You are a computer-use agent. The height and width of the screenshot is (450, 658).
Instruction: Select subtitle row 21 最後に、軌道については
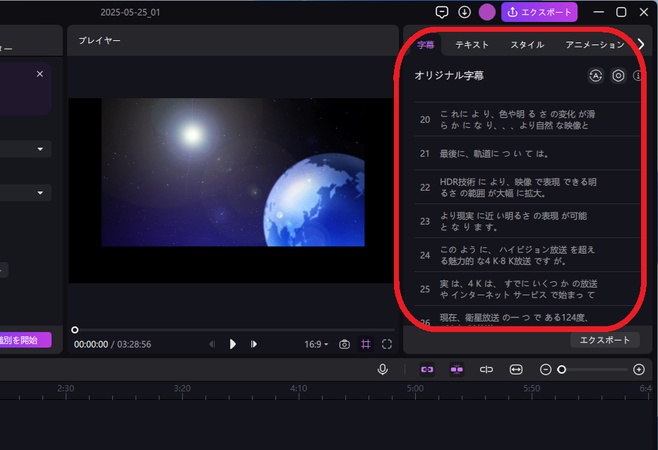[527, 154]
